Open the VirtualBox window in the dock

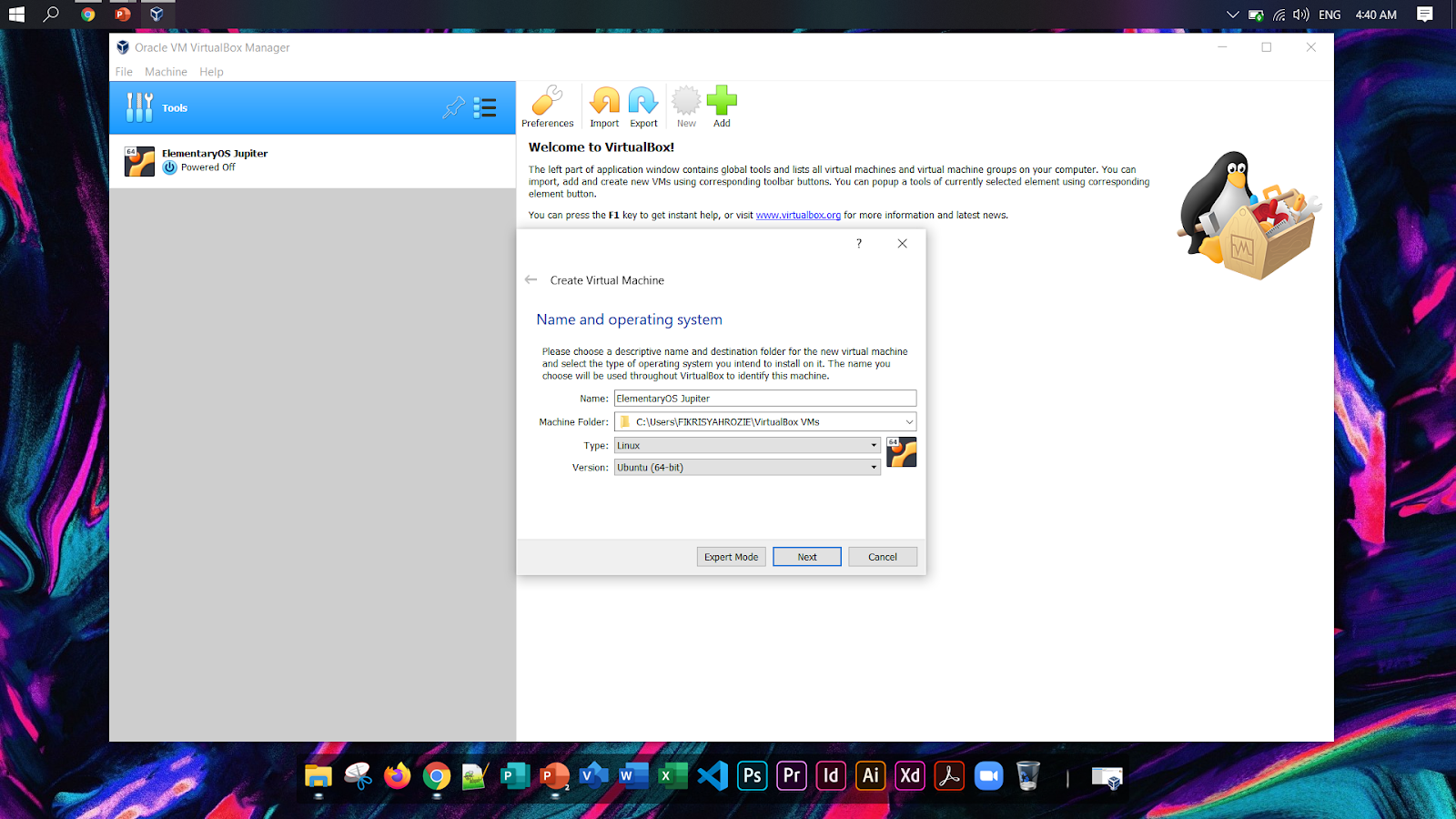coord(1107,777)
